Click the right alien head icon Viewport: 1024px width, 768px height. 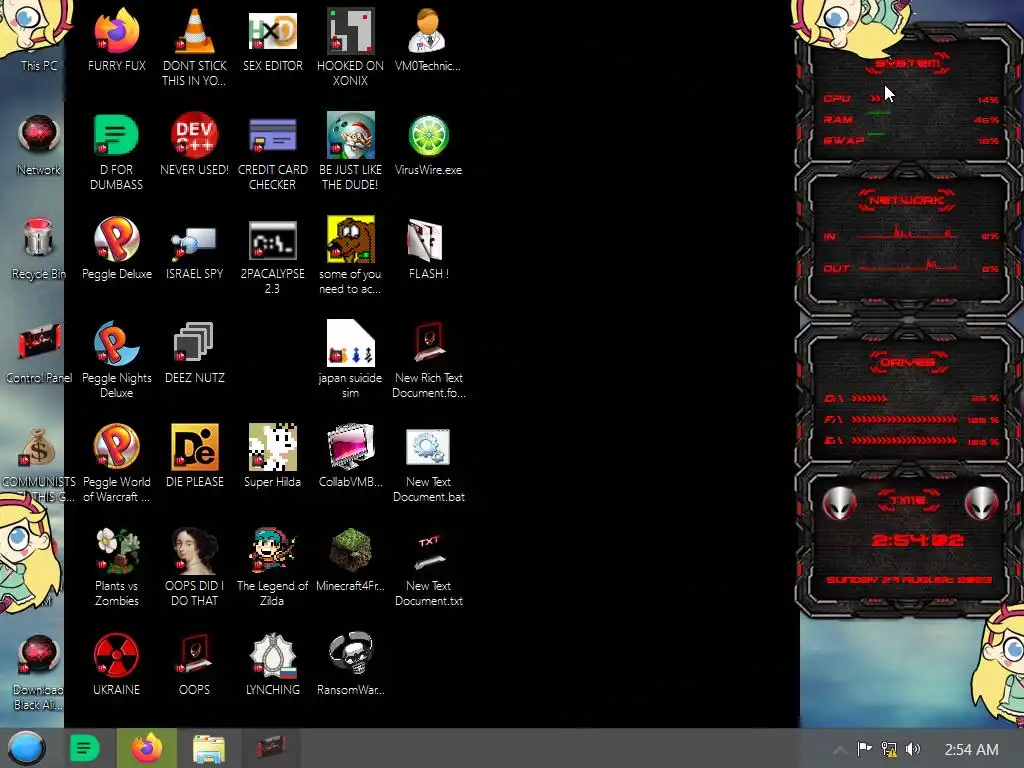[x=981, y=503]
